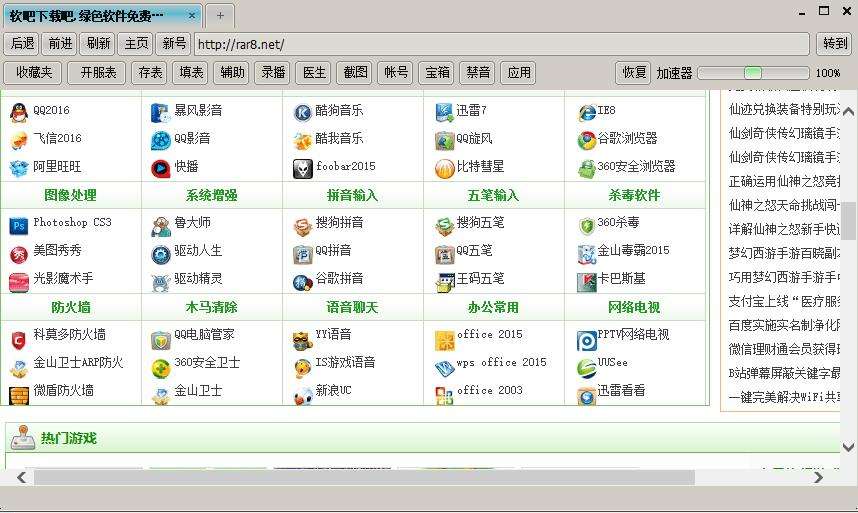Click the vertical scrollbar down arrow
Image resolution: width=858 pixels, height=513 pixels.
(x=849, y=447)
